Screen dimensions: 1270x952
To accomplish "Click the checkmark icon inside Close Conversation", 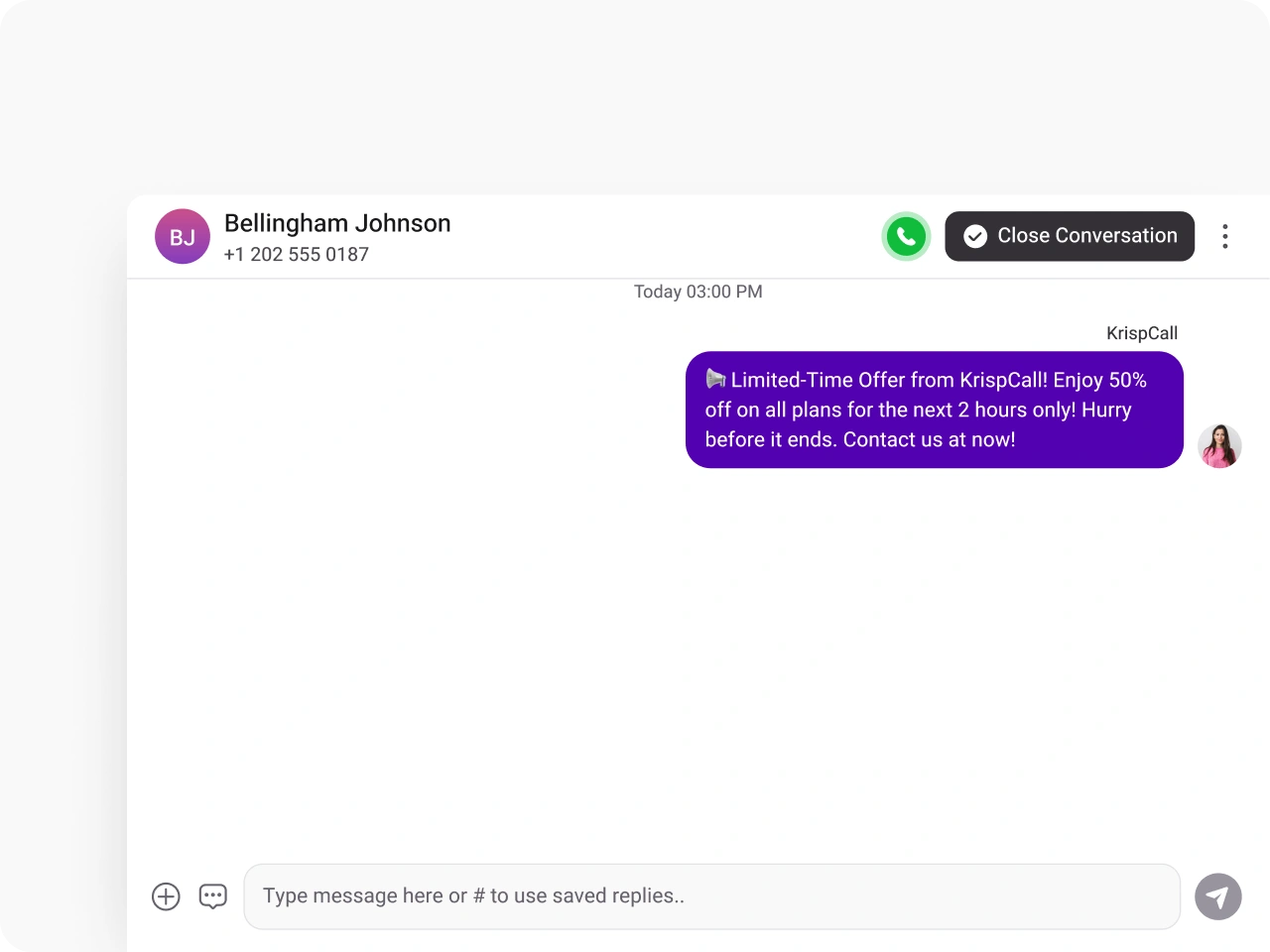I will point(975,236).
